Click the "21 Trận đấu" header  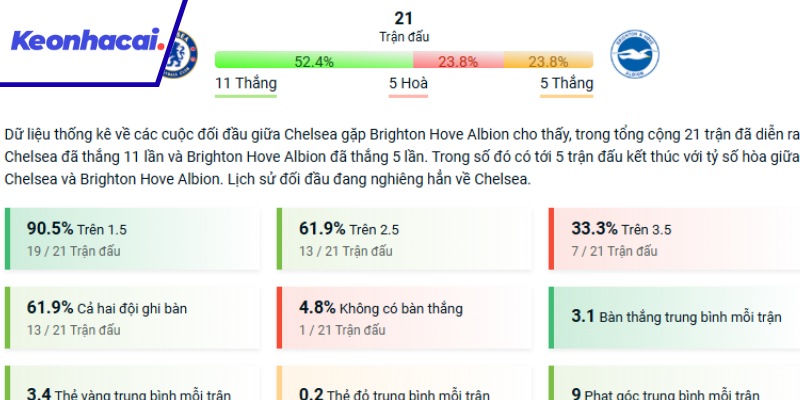pyautogui.click(x=404, y=26)
